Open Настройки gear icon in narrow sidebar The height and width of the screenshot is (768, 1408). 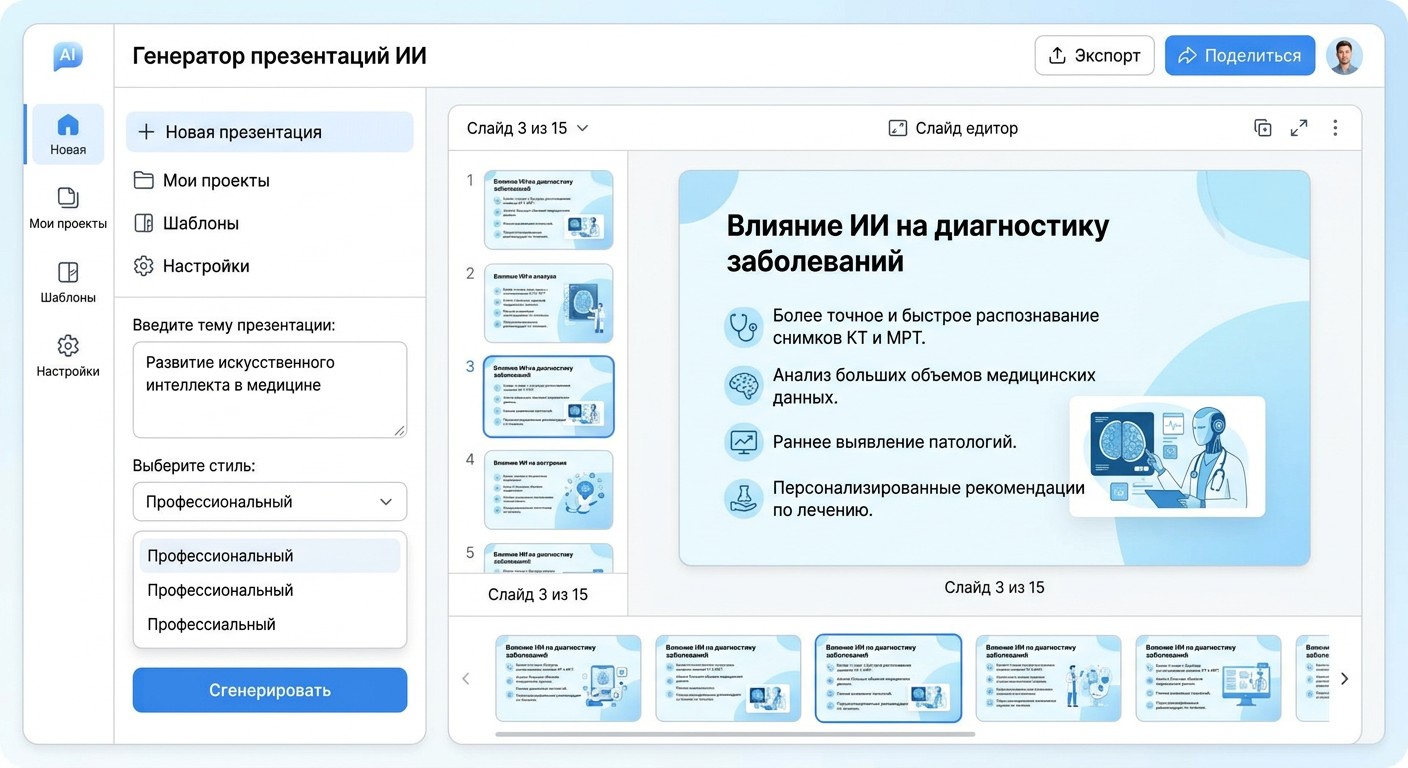coord(68,346)
